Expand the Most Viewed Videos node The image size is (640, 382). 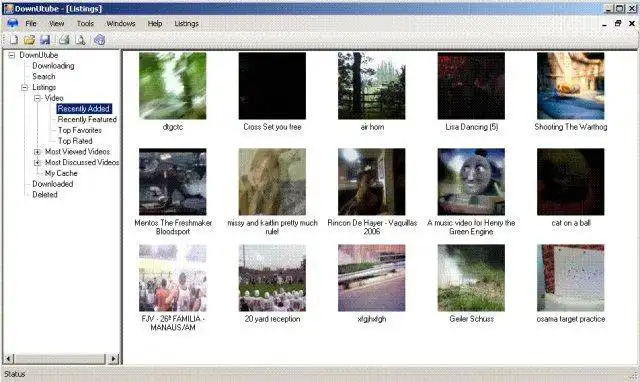click(x=37, y=152)
